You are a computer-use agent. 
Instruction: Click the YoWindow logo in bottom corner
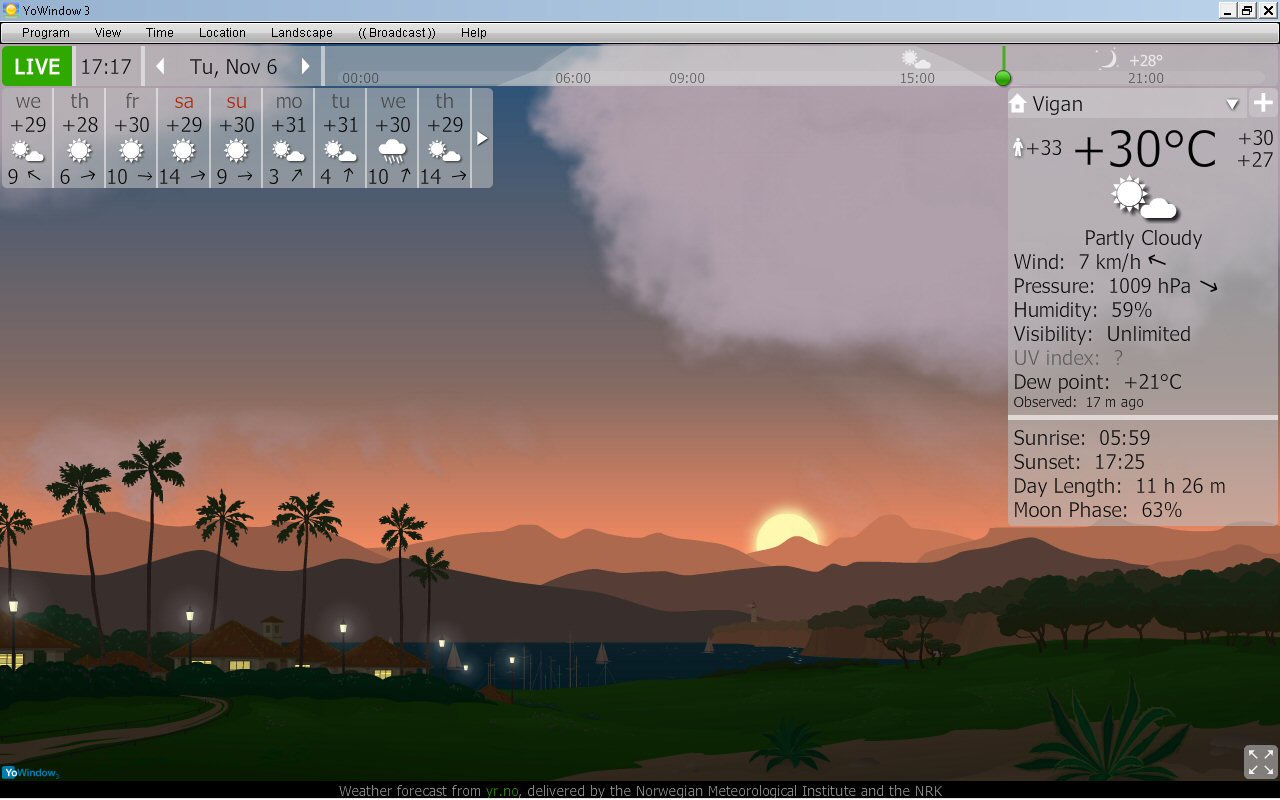[30, 772]
